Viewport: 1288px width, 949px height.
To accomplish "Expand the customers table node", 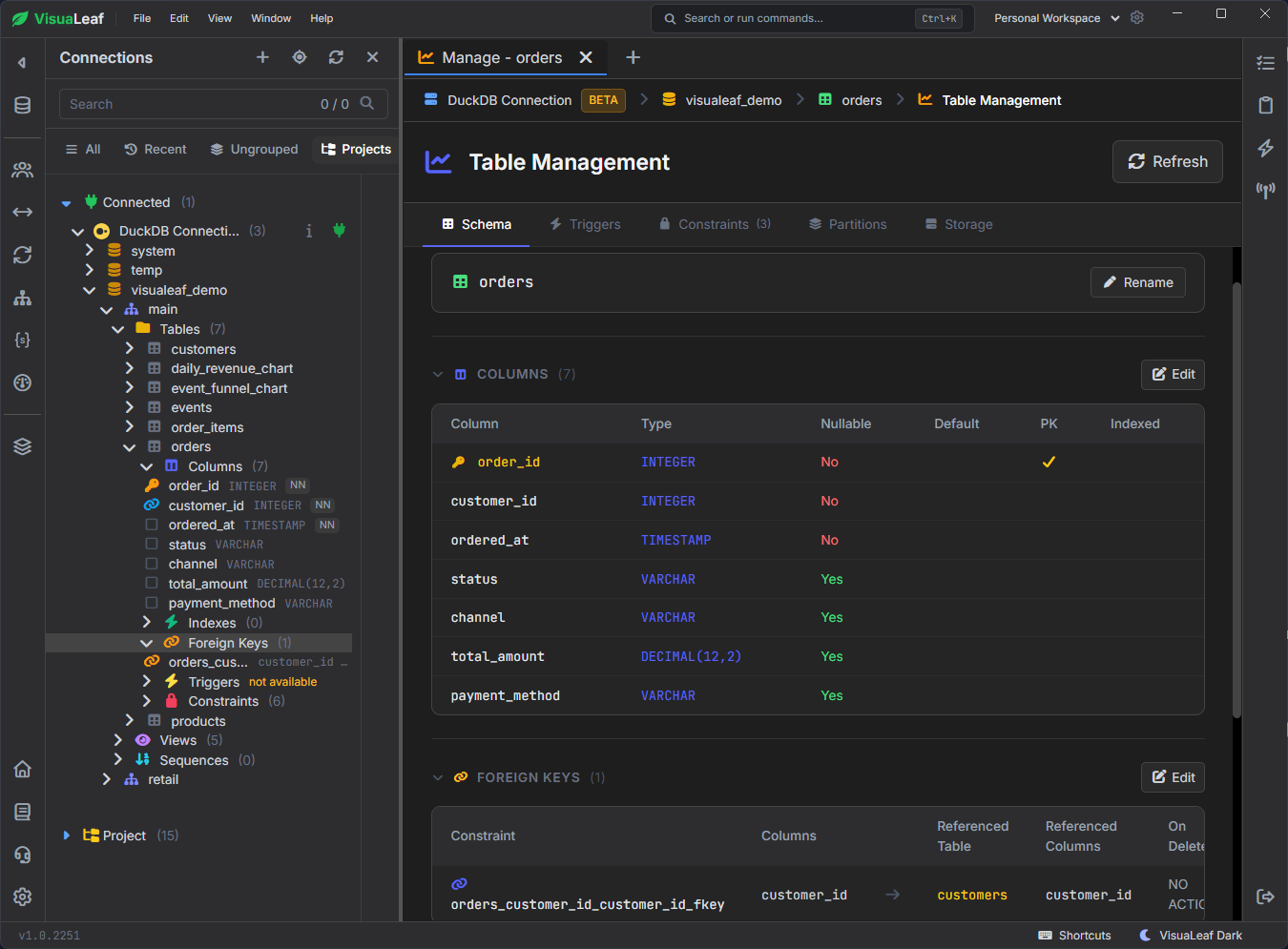I will (x=130, y=348).
